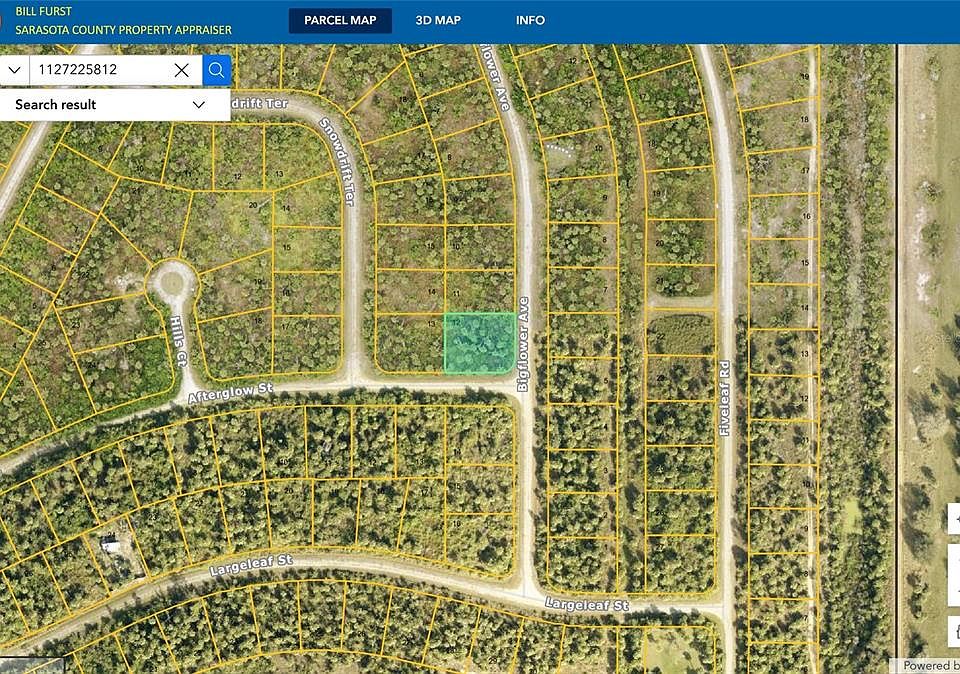
Task: Expand the Search result panel
Action: tap(198, 104)
